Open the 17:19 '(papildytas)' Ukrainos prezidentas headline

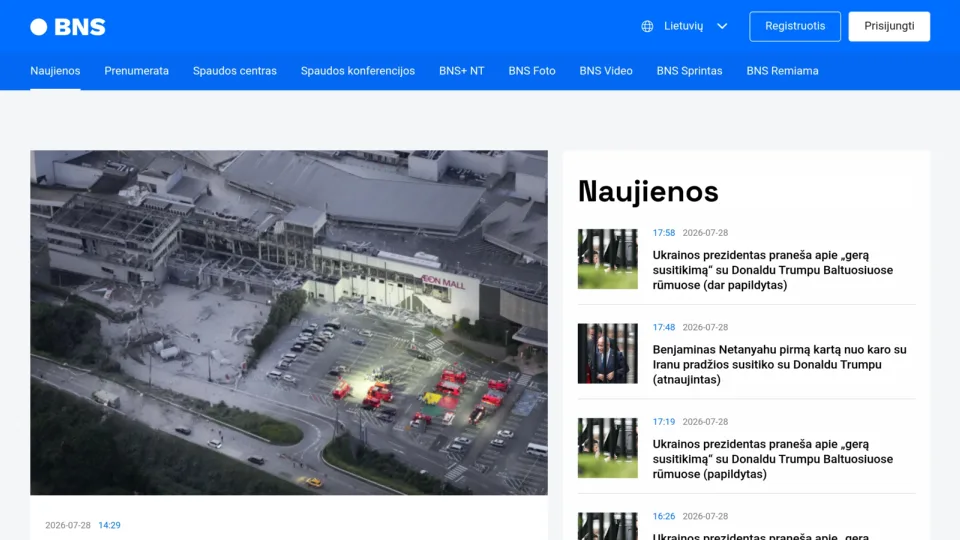(773, 459)
